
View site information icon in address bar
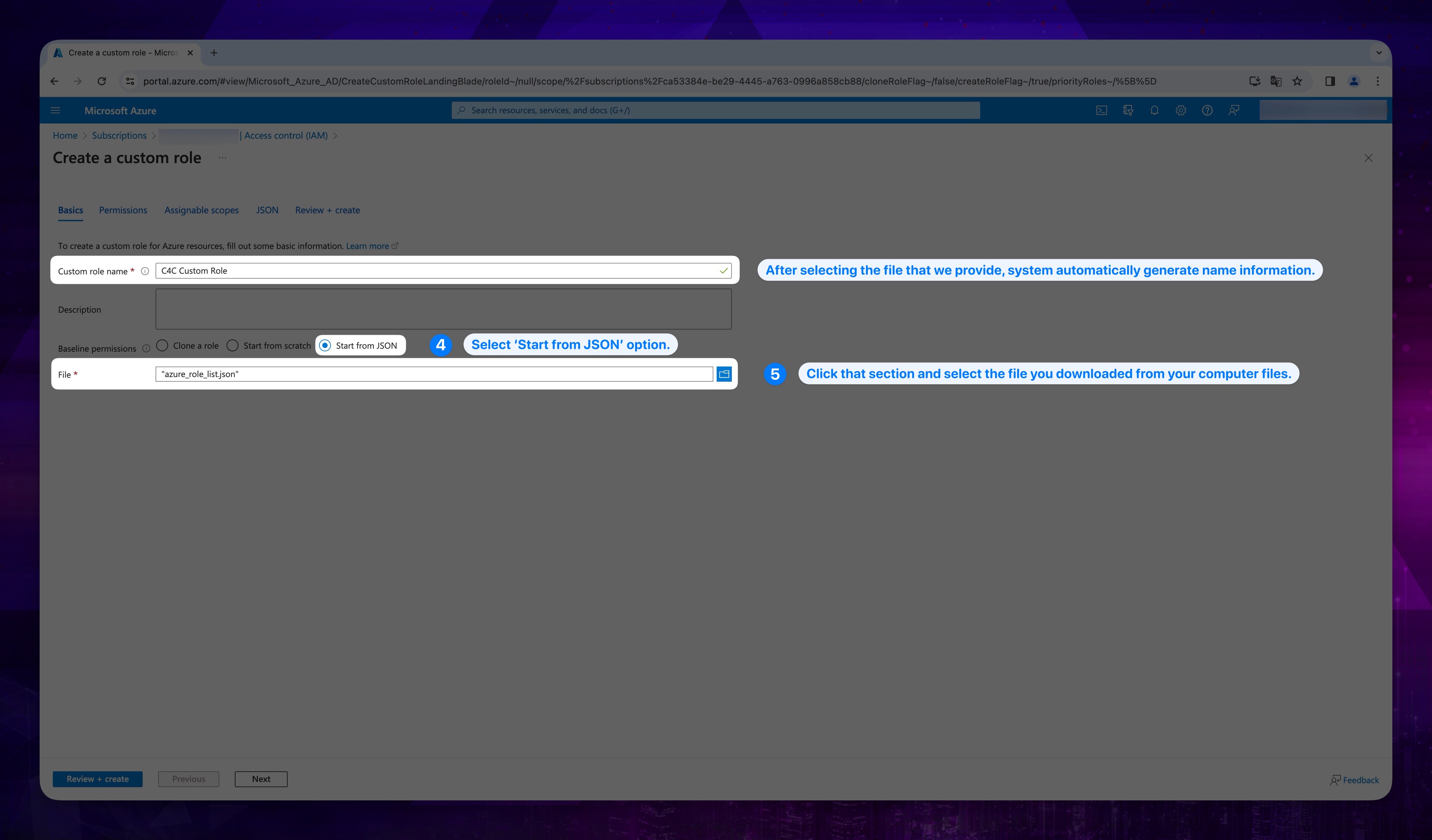pos(130,81)
